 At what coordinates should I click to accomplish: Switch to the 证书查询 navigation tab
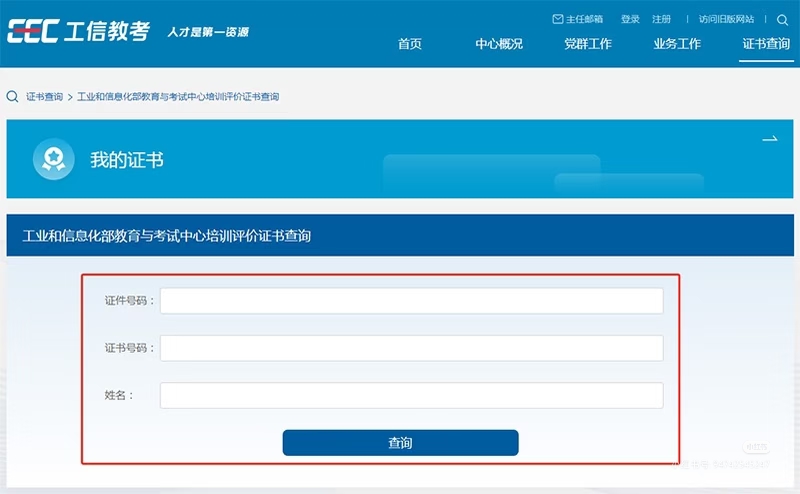pyautogui.click(x=766, y=44)
